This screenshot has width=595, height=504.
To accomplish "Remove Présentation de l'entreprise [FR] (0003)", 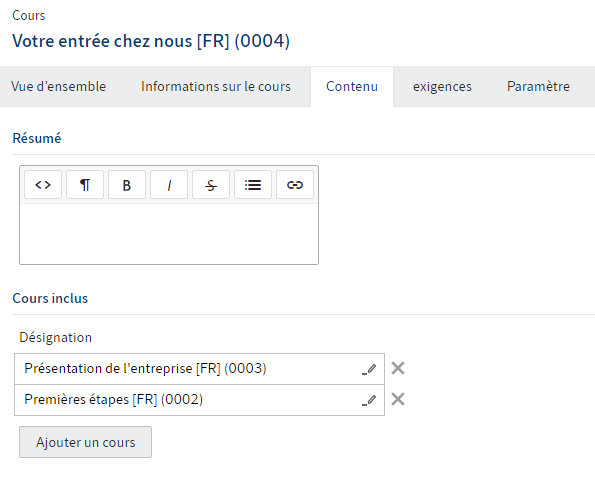I will [398, 368].
